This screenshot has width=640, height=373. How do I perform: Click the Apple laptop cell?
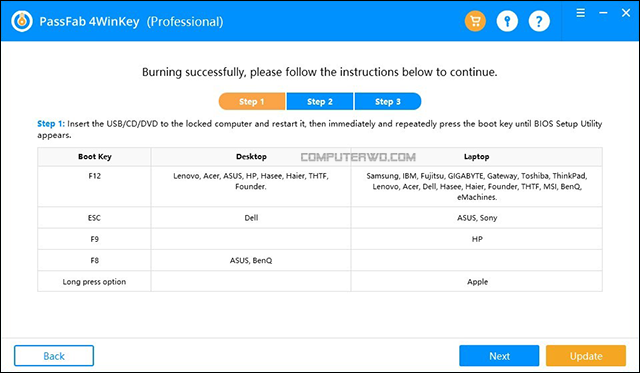477,282
